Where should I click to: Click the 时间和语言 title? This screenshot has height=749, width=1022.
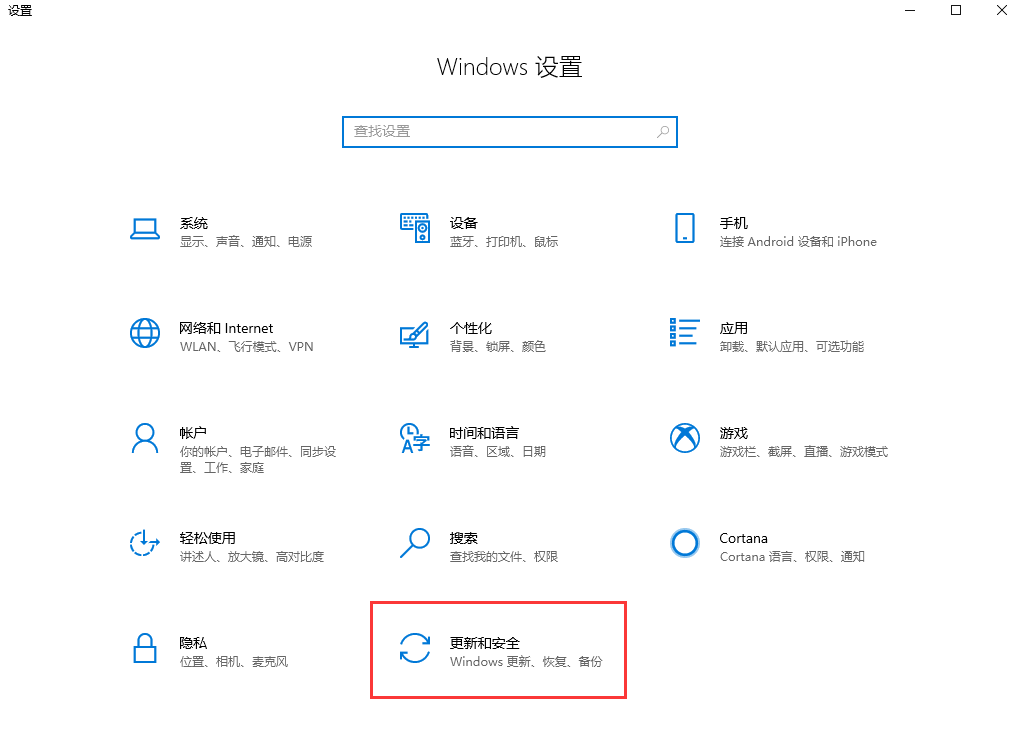484,433
